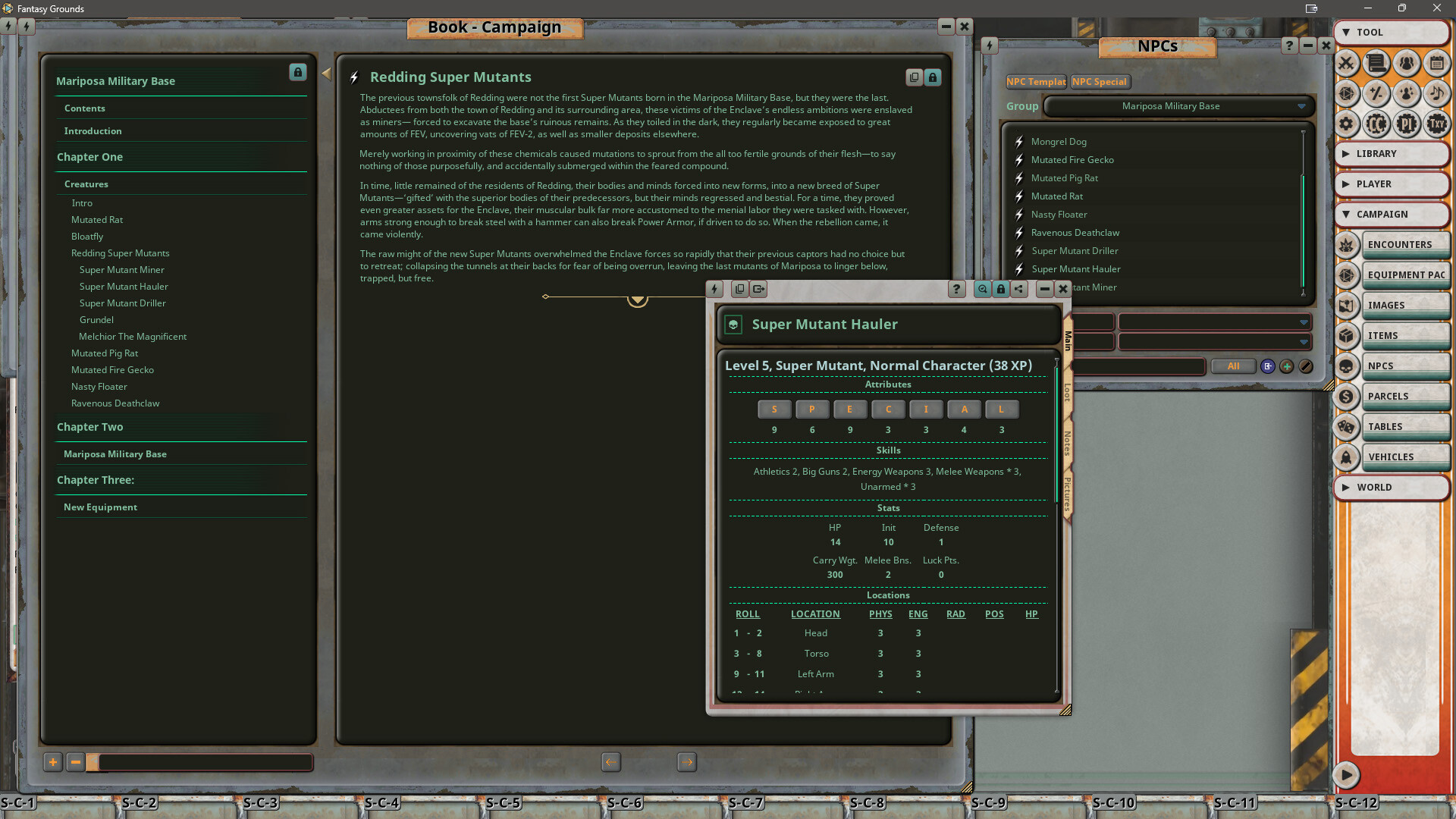Open the Group dropdown showing Mariposa Military Base
The height and width of the screenshot is (819, 1456).
pos(1179,106)
